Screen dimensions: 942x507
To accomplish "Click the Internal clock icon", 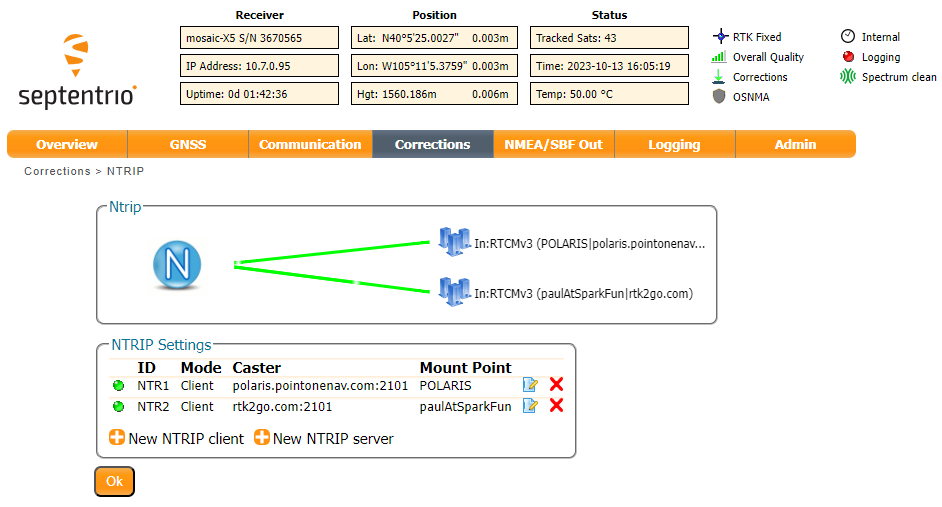I will [848, 37].
